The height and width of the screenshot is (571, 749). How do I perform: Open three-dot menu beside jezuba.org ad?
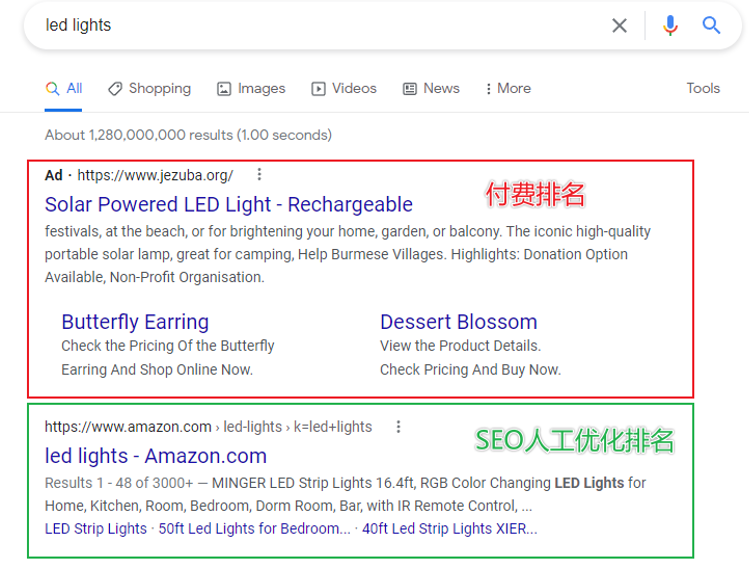pyautogui.click(x=260, y=175)
